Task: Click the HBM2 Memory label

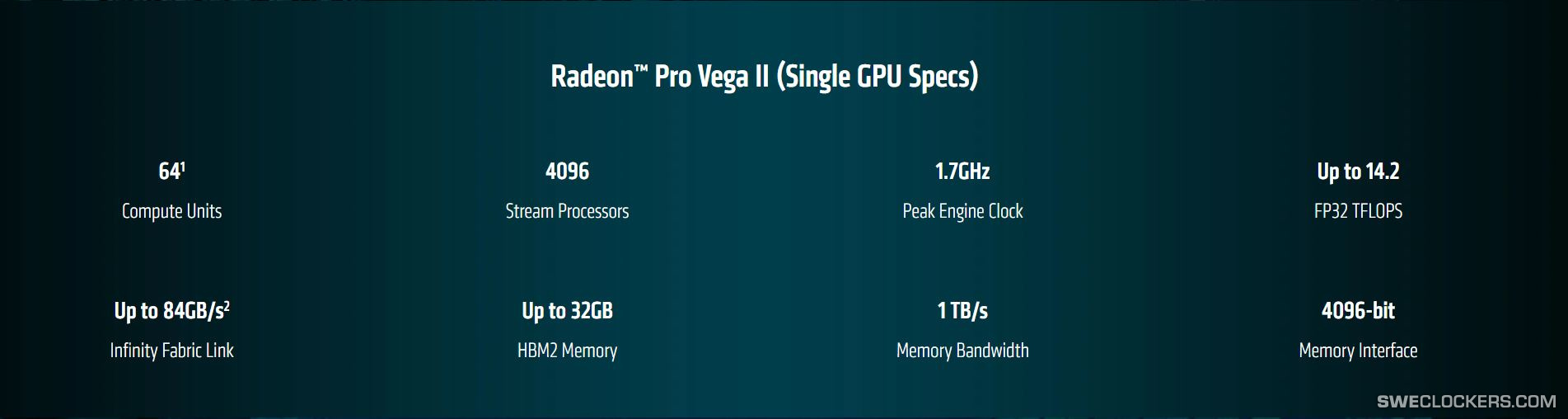Action: (567, 351)
